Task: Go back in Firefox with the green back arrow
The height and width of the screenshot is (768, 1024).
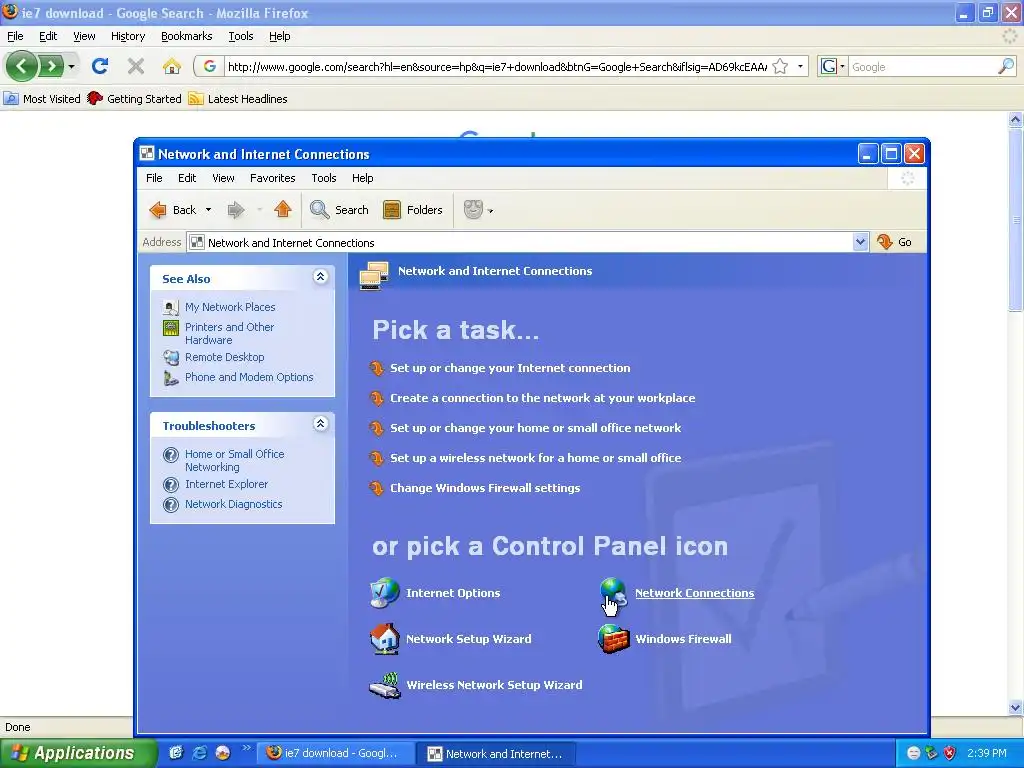Action: [x=22, y=66]
